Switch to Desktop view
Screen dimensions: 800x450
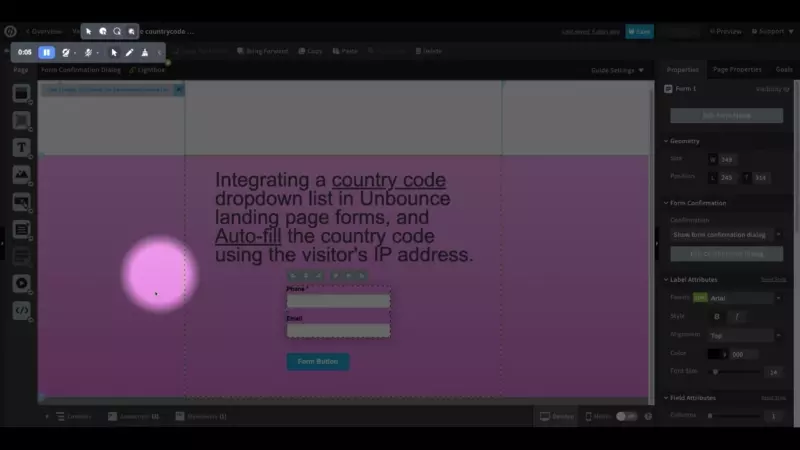click(x=557, y=417)
